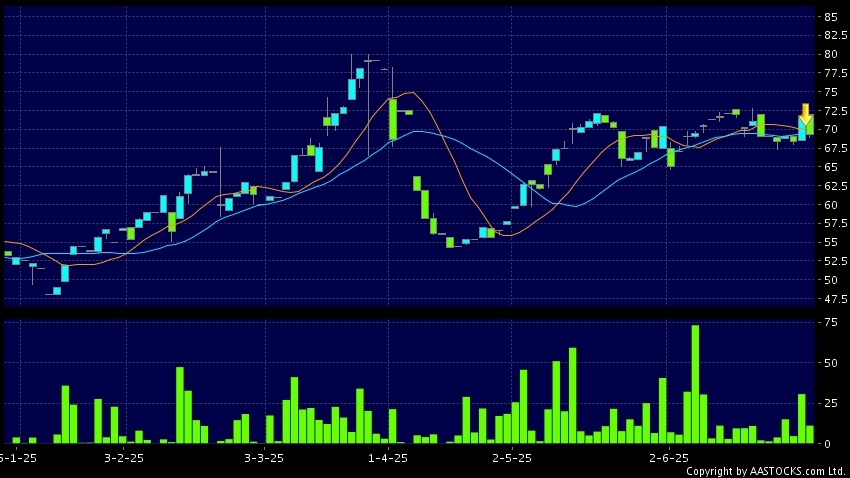Click the tallest bar in the volume chart
Viewport: 850px width, 478px height.
(x=695, y=384)
